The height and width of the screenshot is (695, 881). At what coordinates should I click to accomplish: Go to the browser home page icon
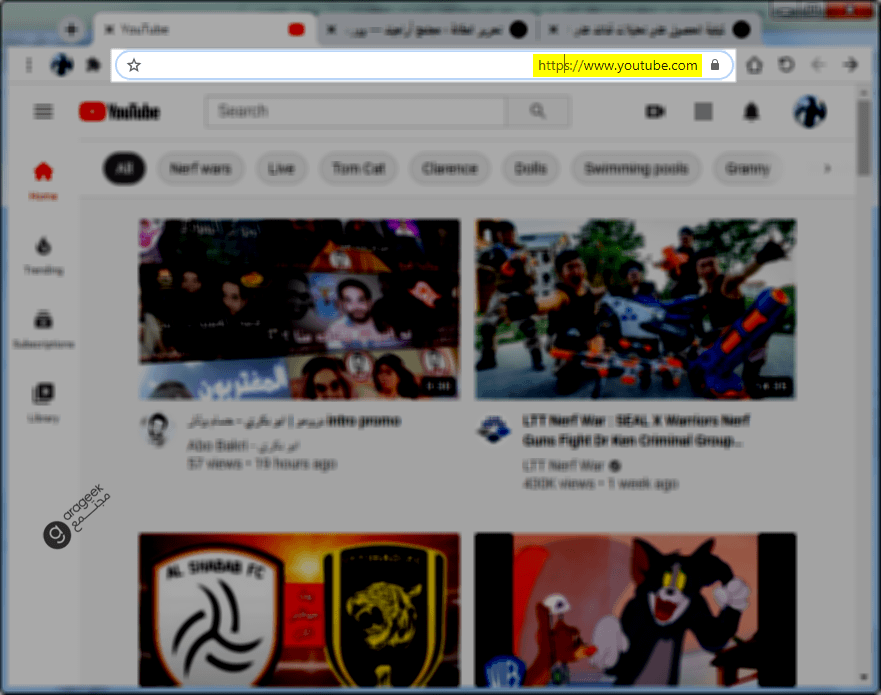pyautogui.click(x=754, y=65)
